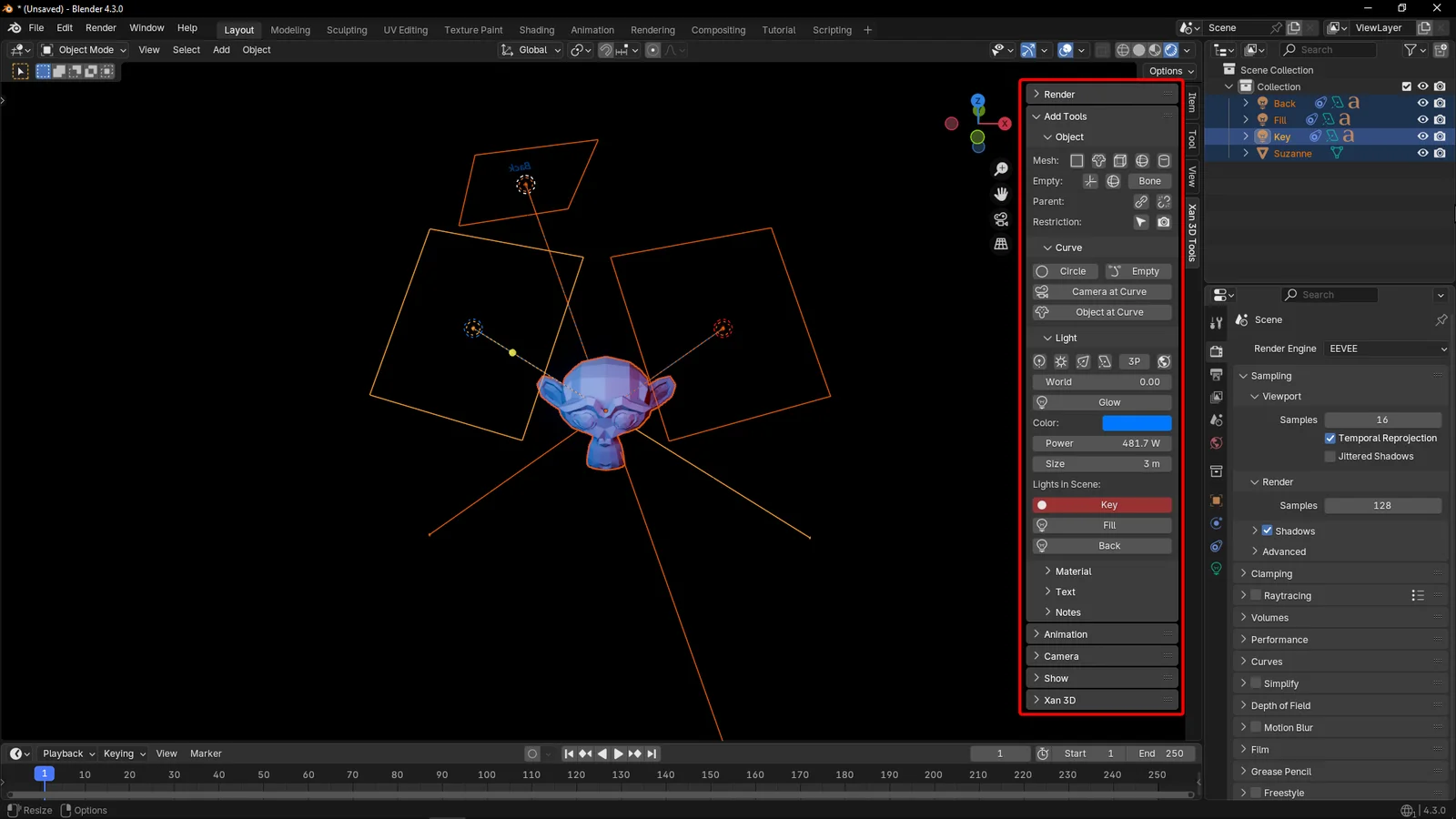1456x819 pixels.
Task: Open the light Color swatch picker
Action: (x=1137, y=422)
